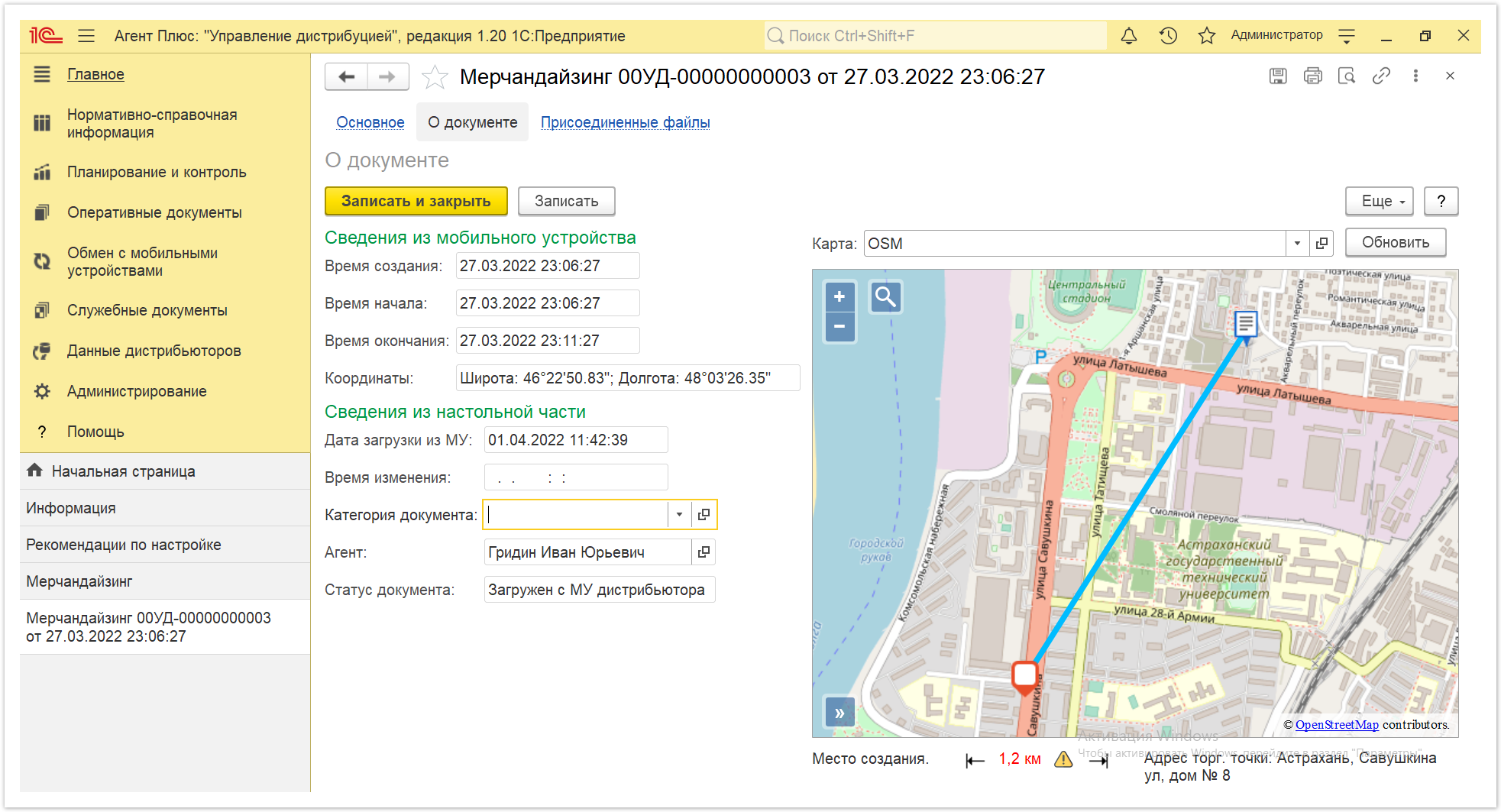Image resolution: width=1501 pixels, height=812 pixels.
Task: Get link to document icon
Action: pyautogui.click(x=1381, y=76)
